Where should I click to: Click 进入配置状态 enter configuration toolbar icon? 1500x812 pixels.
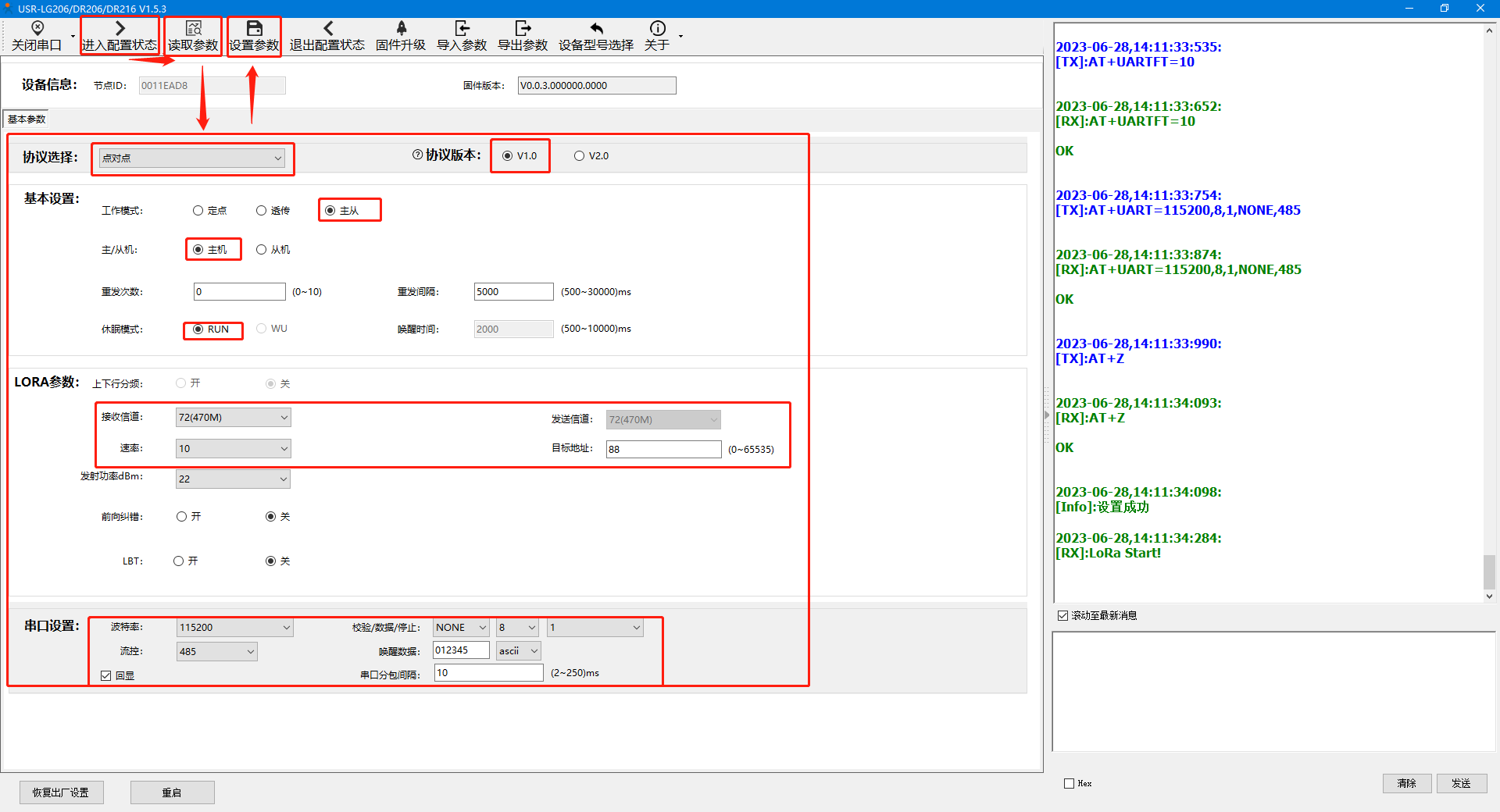[x=120, y=36]
